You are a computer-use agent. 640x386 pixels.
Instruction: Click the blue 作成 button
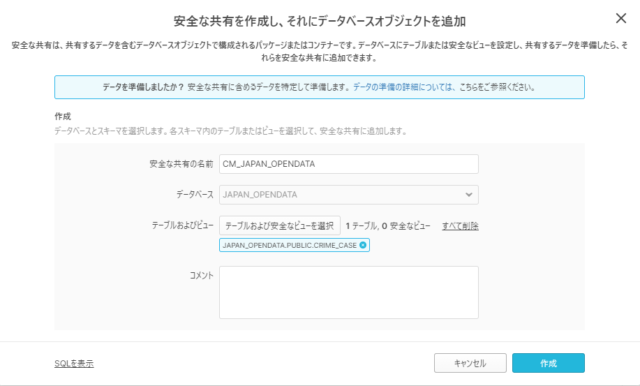pyautogui.click(x=548, y=363)
